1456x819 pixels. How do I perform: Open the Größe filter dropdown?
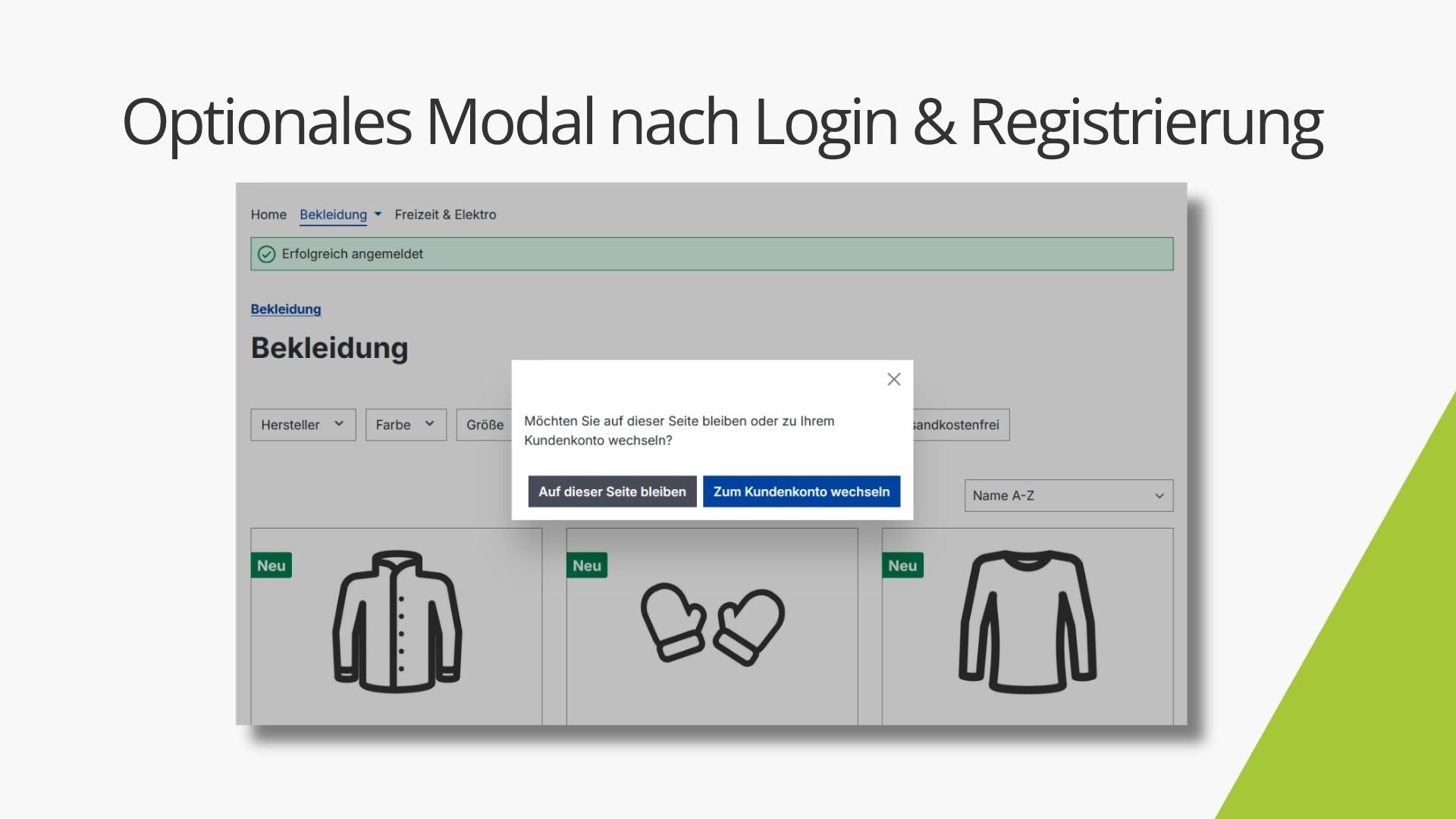[485, 425]
